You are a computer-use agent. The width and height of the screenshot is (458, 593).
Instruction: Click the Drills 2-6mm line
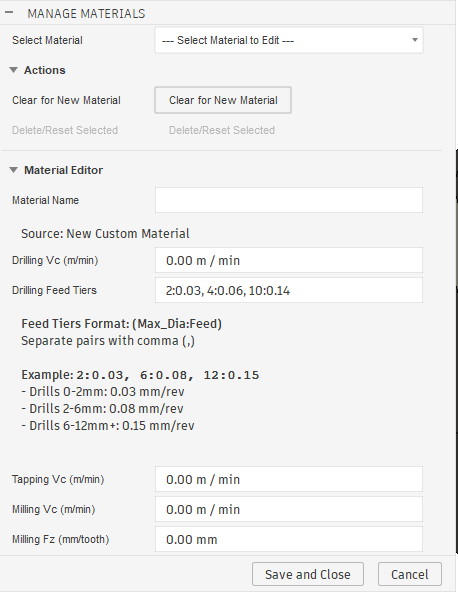pos(102,408)
